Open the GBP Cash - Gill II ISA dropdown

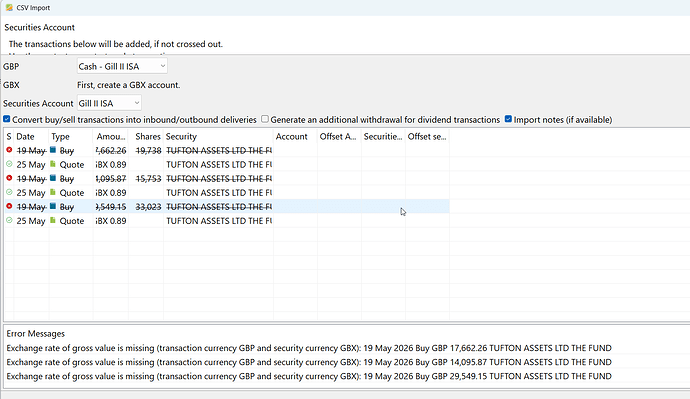point(122,66)
